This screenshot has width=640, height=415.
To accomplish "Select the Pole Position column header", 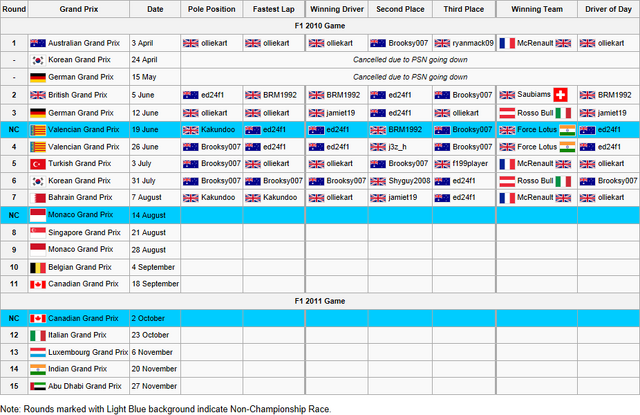I will (211, 9).
